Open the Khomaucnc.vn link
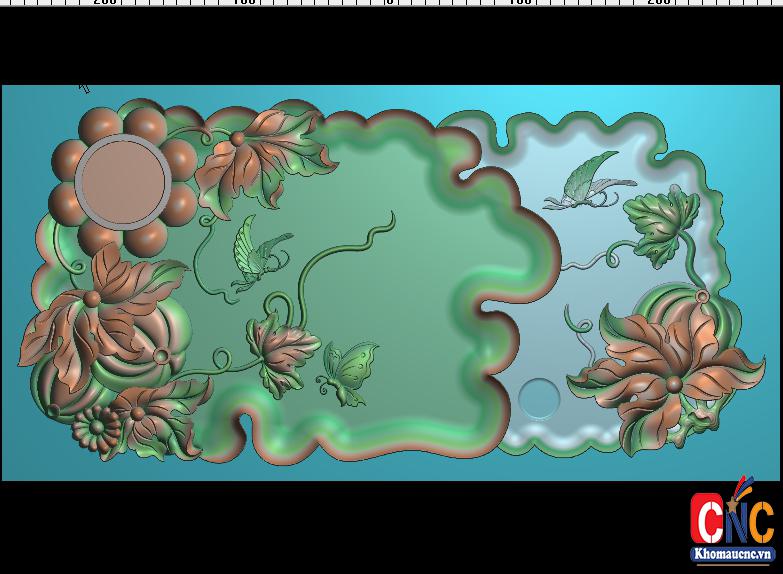Image resolution: width=783 pixels, height=574 pixels. 732,553
